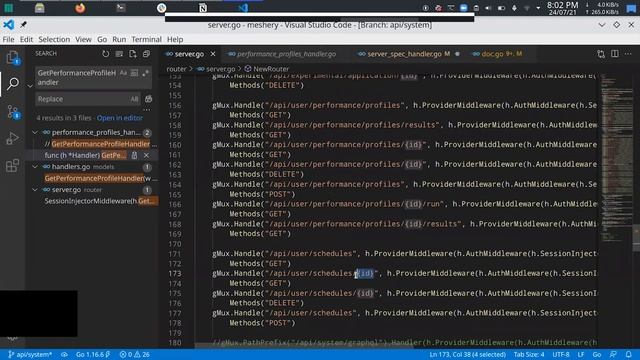Split the editor to the right
The height and width of the screenshot is (360, 640).
pos(615,54)
